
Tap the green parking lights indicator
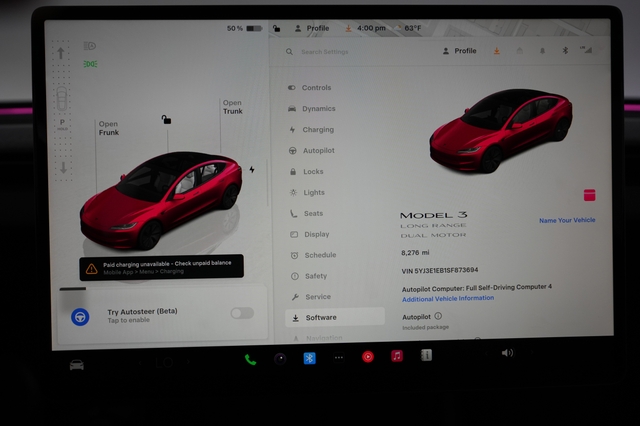[x=90, y=64]
